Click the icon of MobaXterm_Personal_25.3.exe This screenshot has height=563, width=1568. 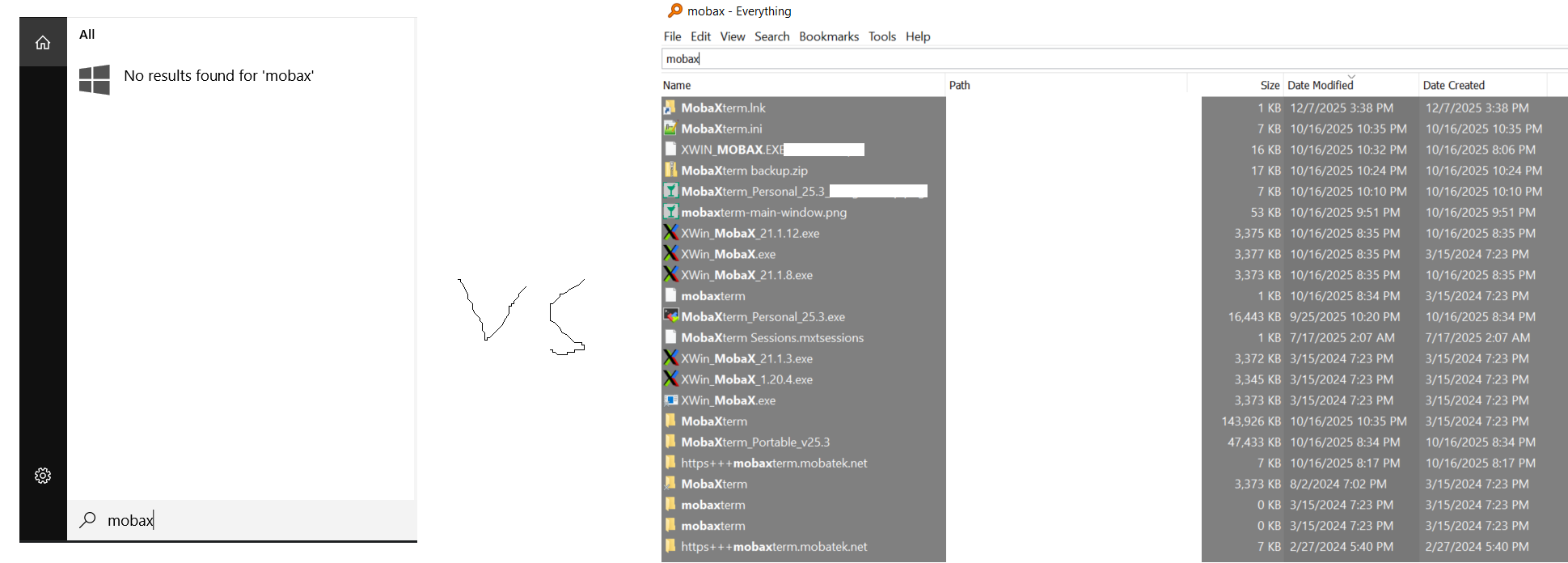(670, 316)
